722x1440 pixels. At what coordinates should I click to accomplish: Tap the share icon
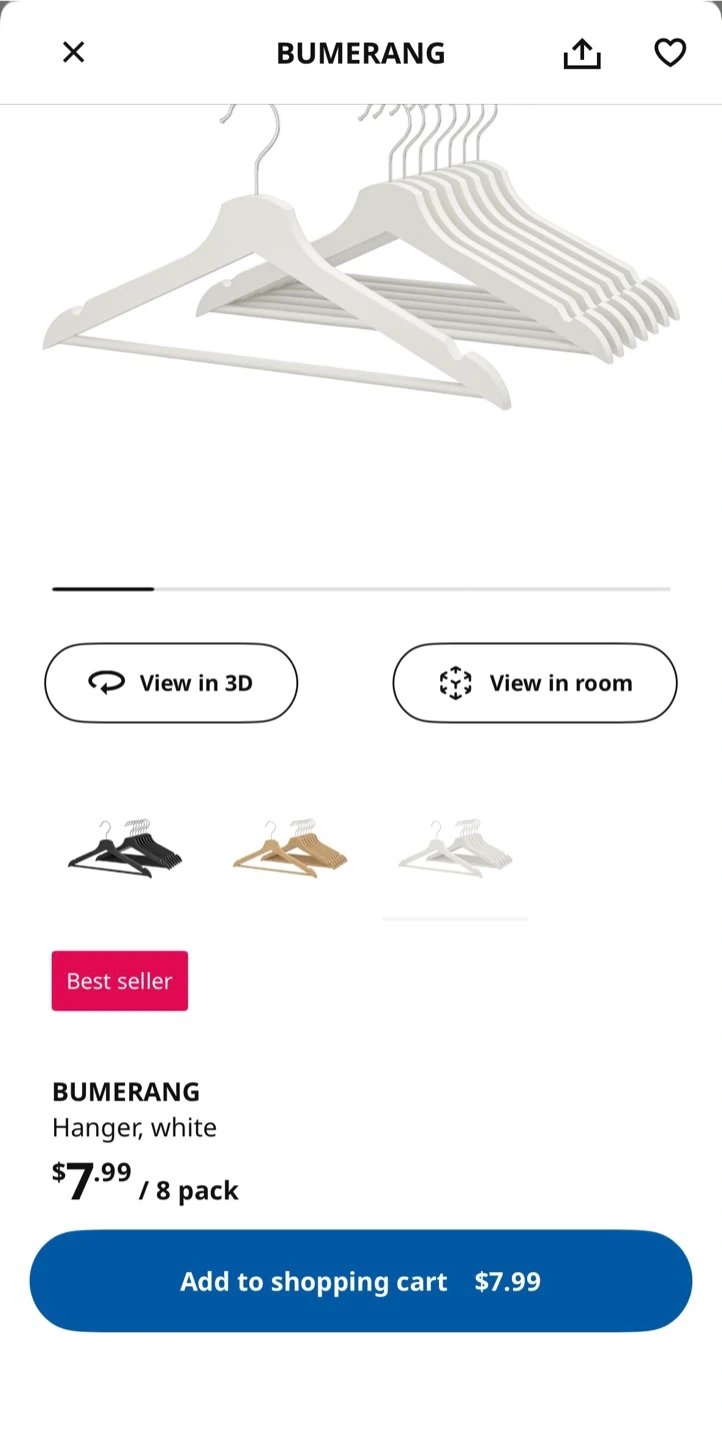tap(582, 53)
